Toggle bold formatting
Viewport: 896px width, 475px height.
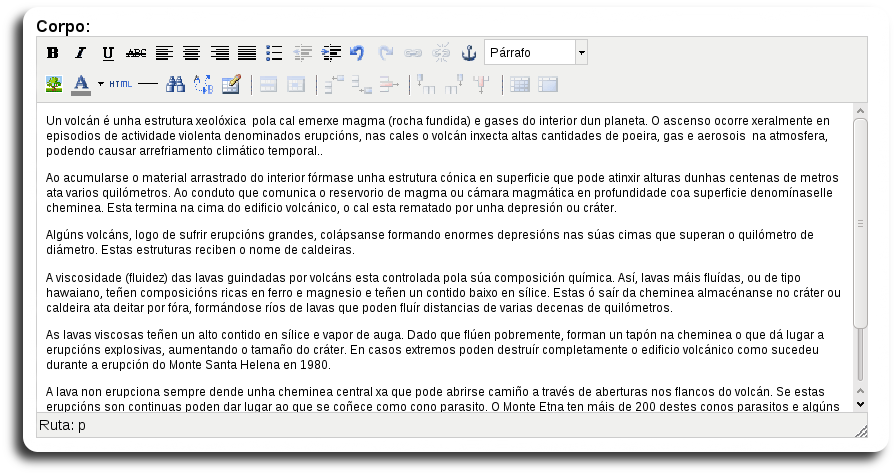pyautogui.click(x=53, y=53)
